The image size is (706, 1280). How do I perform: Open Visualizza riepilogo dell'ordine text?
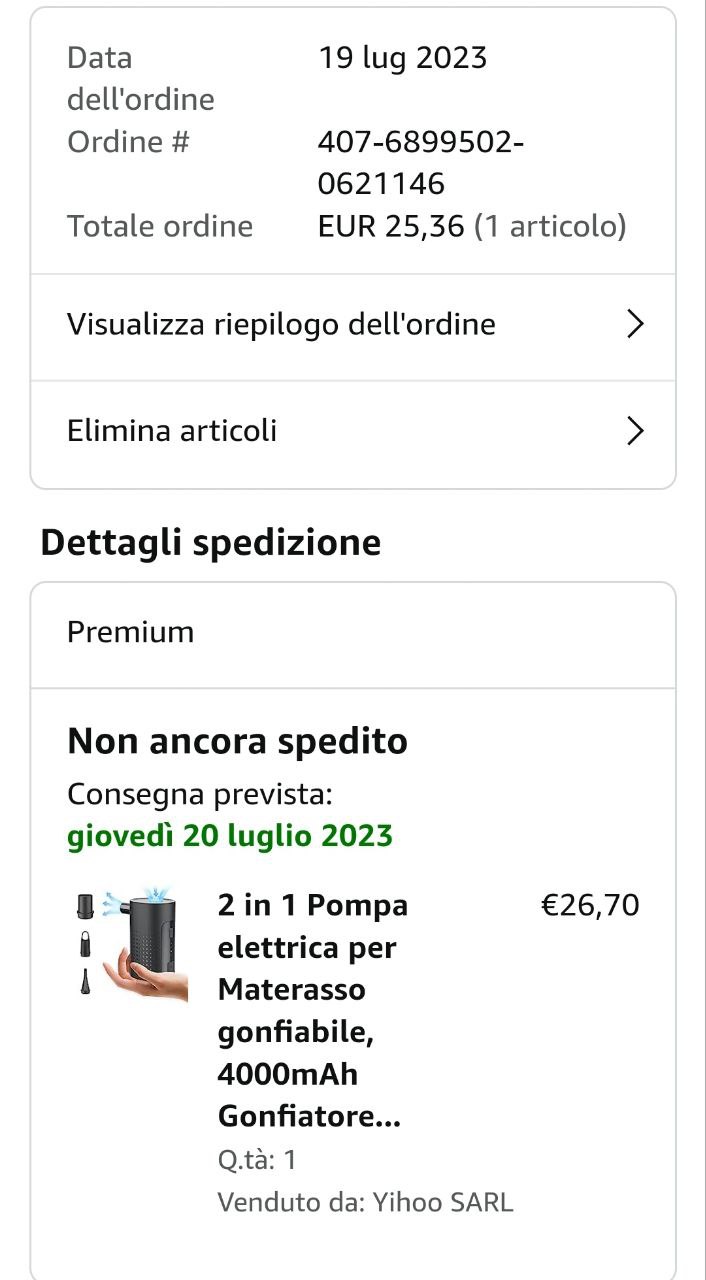pos(281,325)
